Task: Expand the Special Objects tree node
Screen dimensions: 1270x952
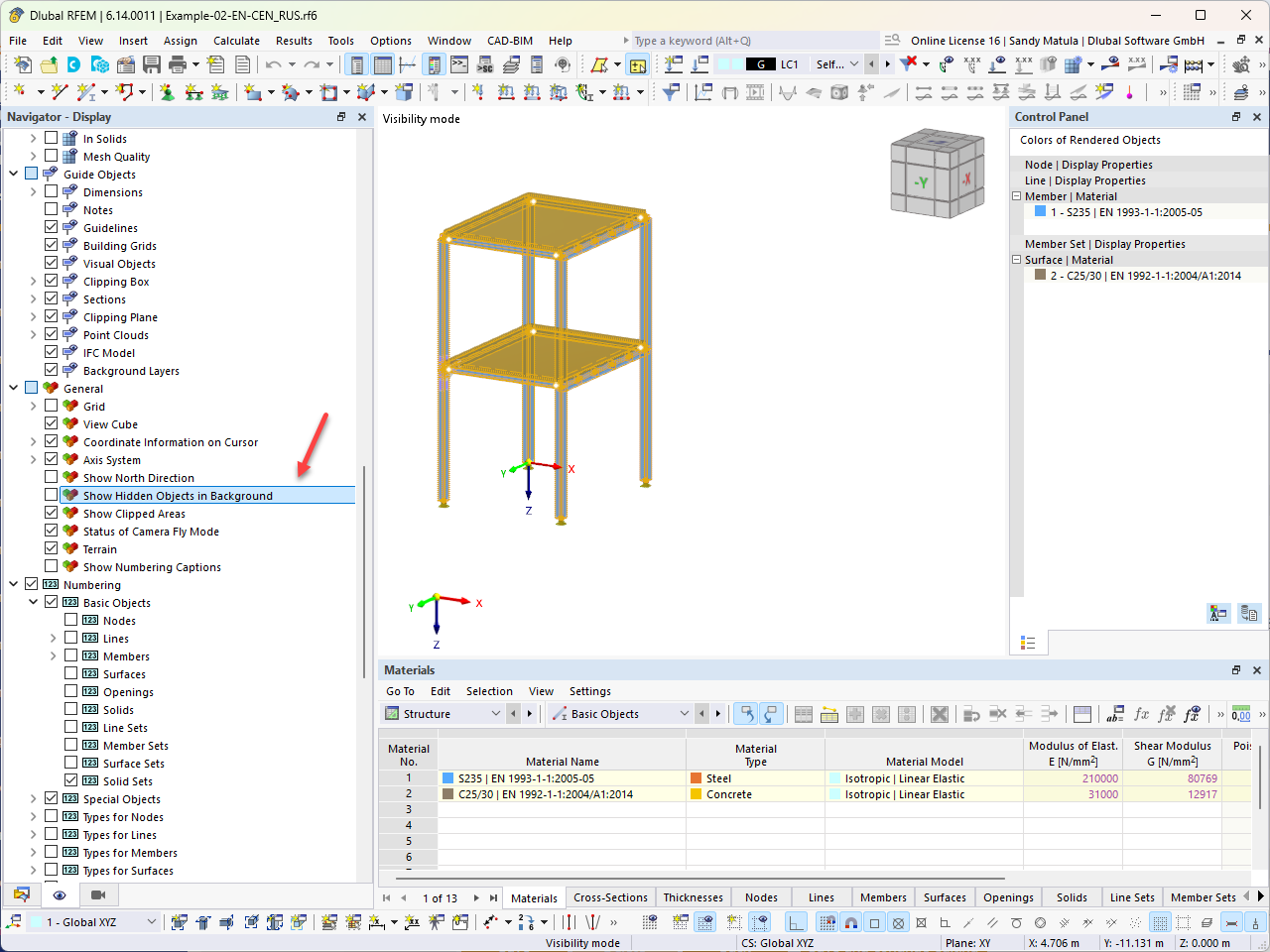Action: [x=33, y=798]
